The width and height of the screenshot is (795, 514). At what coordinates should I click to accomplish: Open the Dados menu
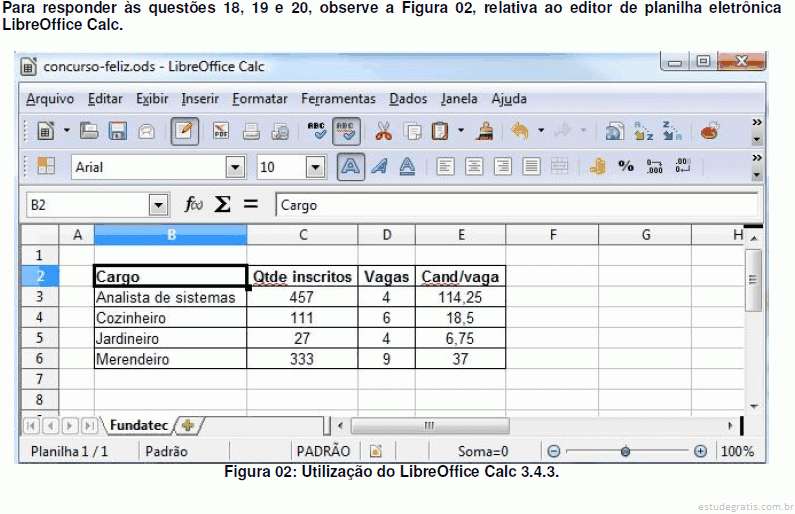pos(408,98)
